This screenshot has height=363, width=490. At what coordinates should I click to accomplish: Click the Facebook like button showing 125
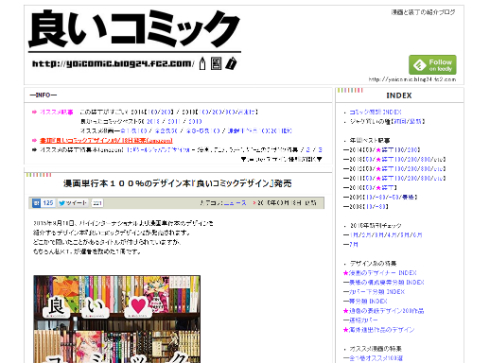(43, 203)
